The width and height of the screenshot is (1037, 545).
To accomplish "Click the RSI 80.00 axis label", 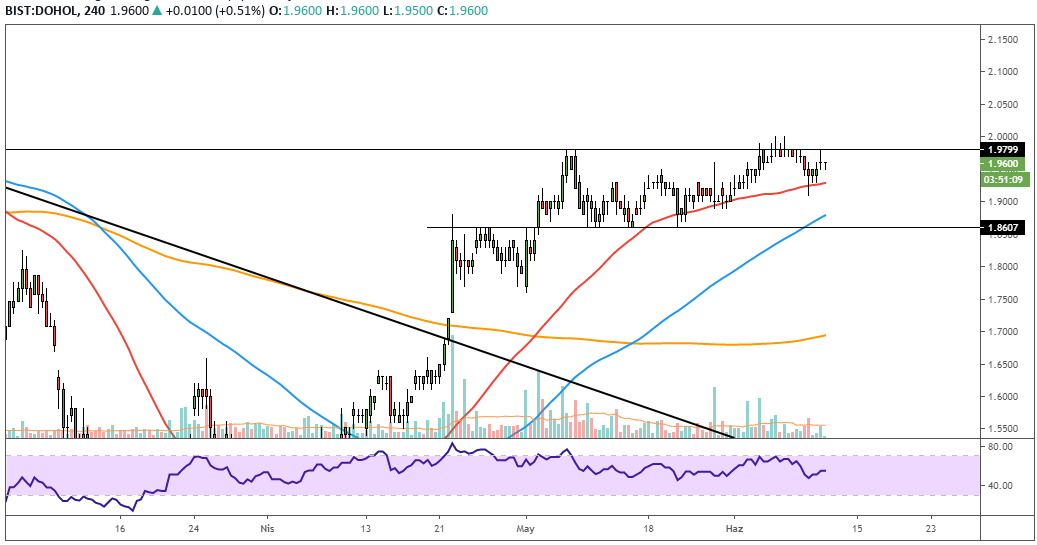I will [x=1000, y=446].
